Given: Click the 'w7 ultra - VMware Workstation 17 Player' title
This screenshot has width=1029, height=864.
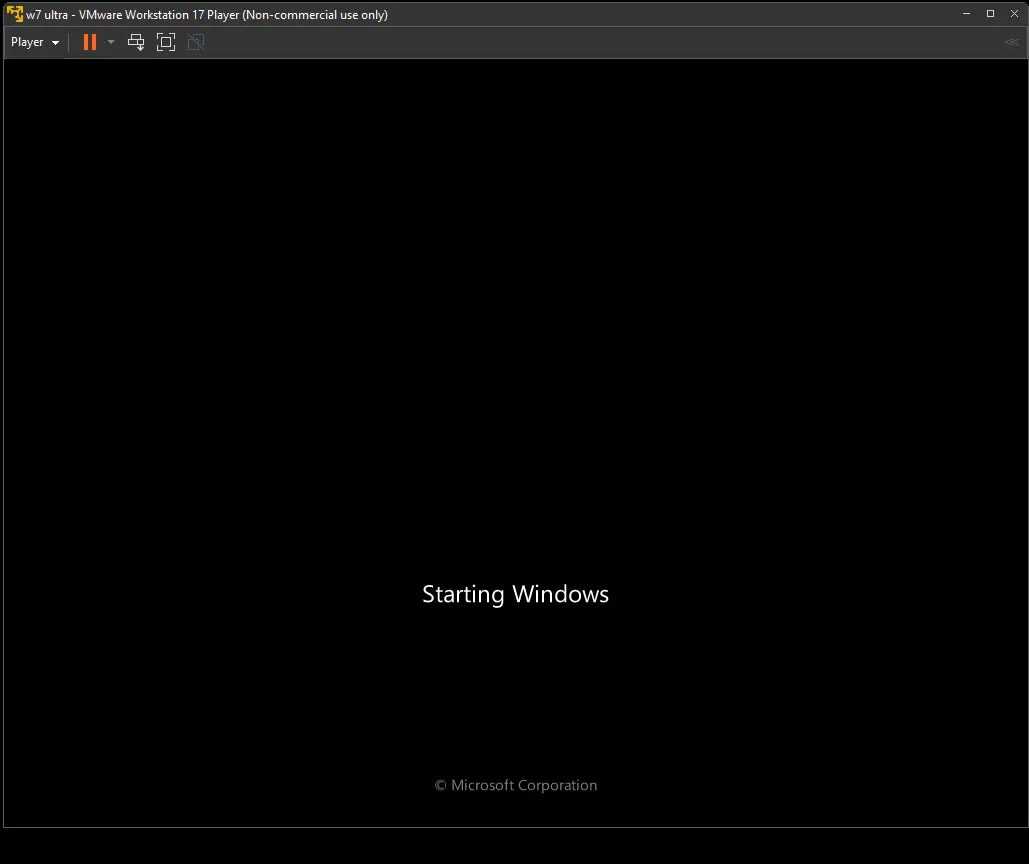Looking at the screenshot, I should tap(207, 14).
